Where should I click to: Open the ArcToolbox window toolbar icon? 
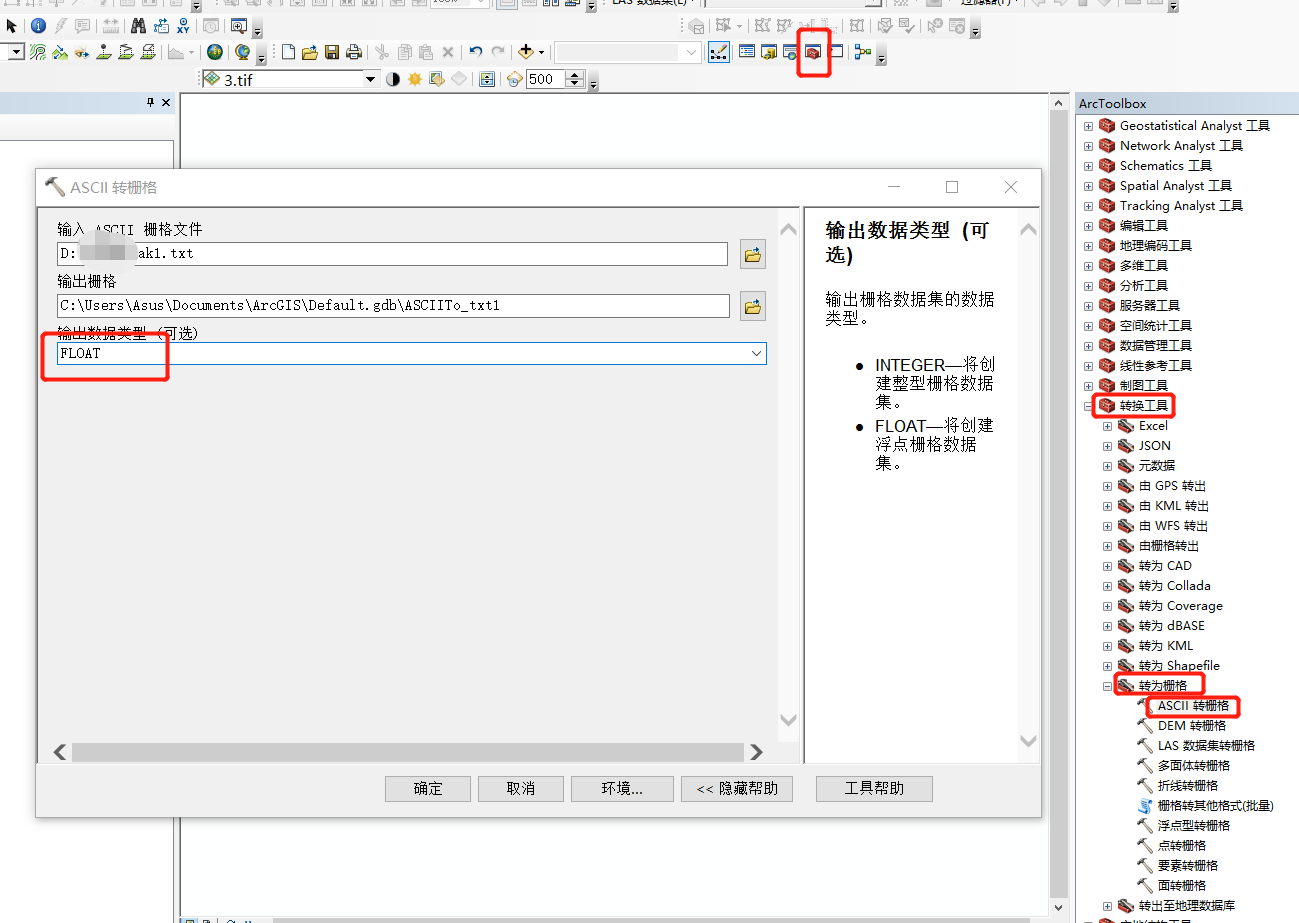click(x=813, y=53)
